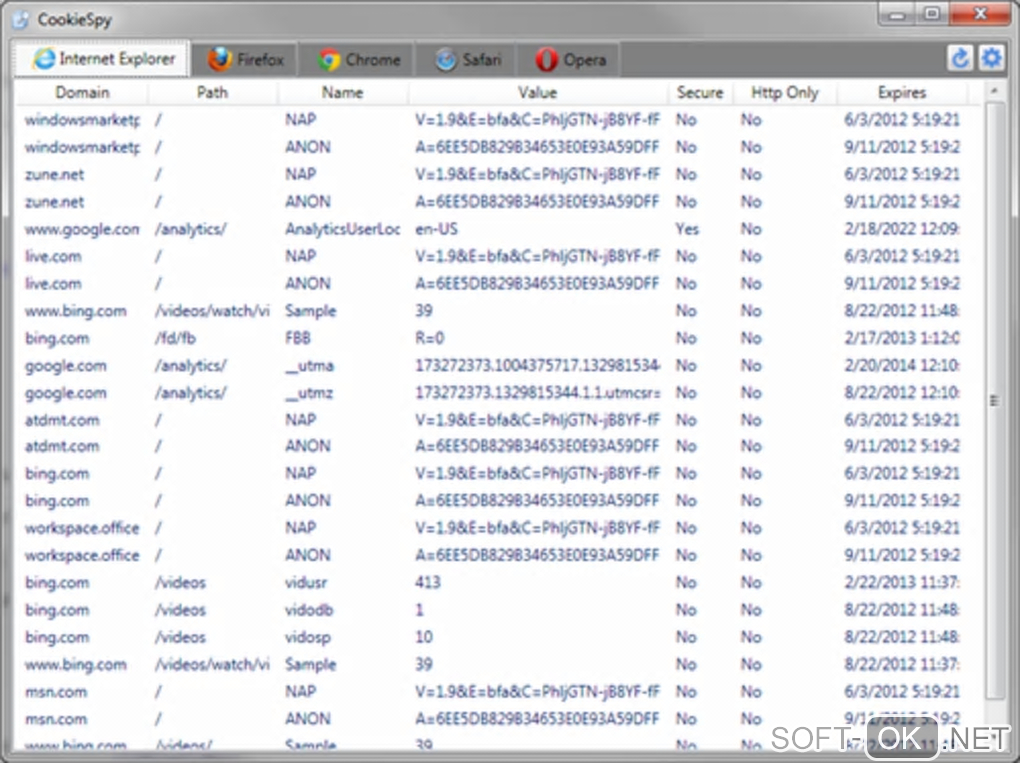Viewport: 1020px width, 763px height.
Task: Click the vidosp cookie name
Action: (308, 637)
